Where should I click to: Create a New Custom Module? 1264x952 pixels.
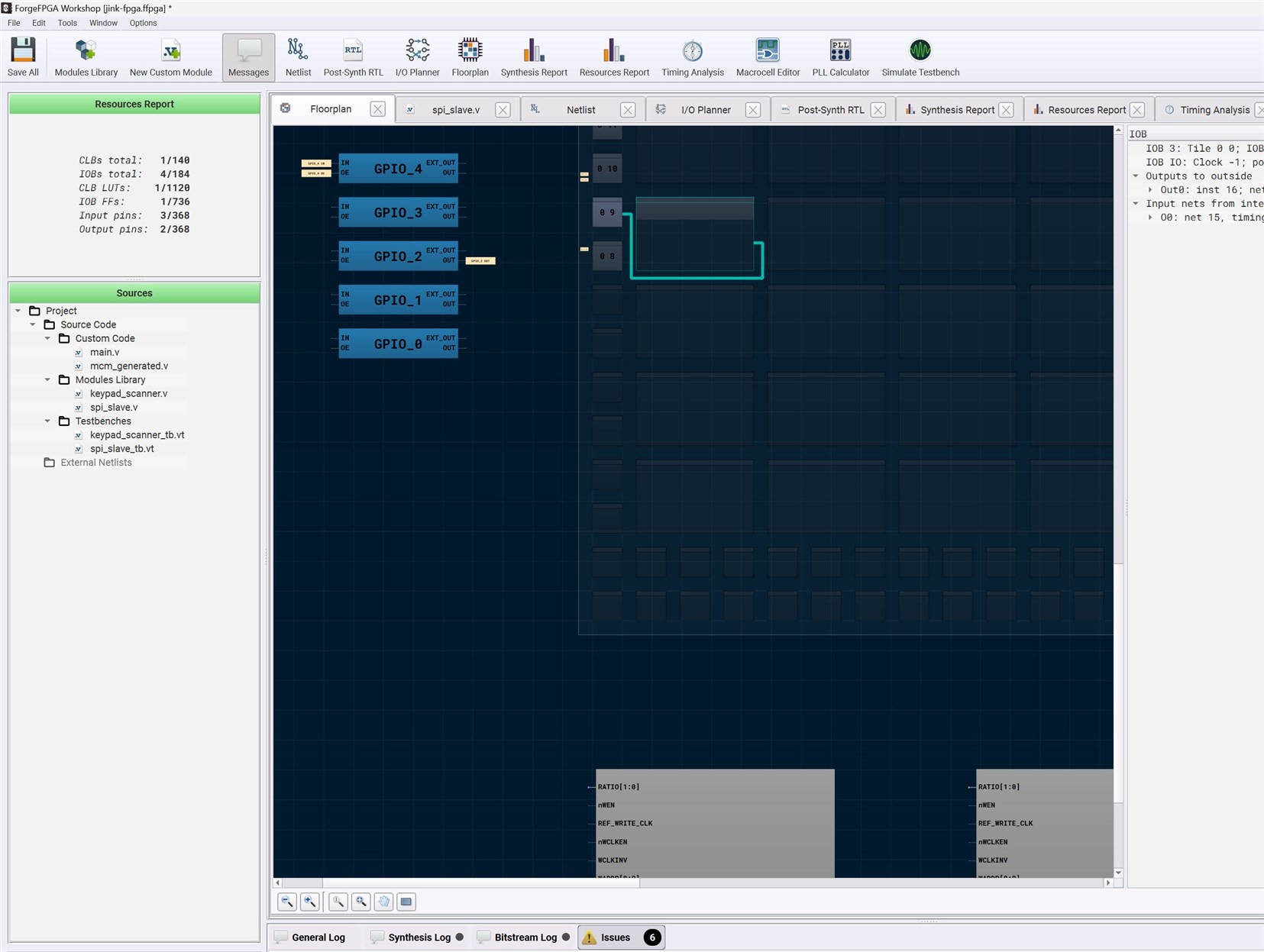pyautogui.click(x=171, y=57)
